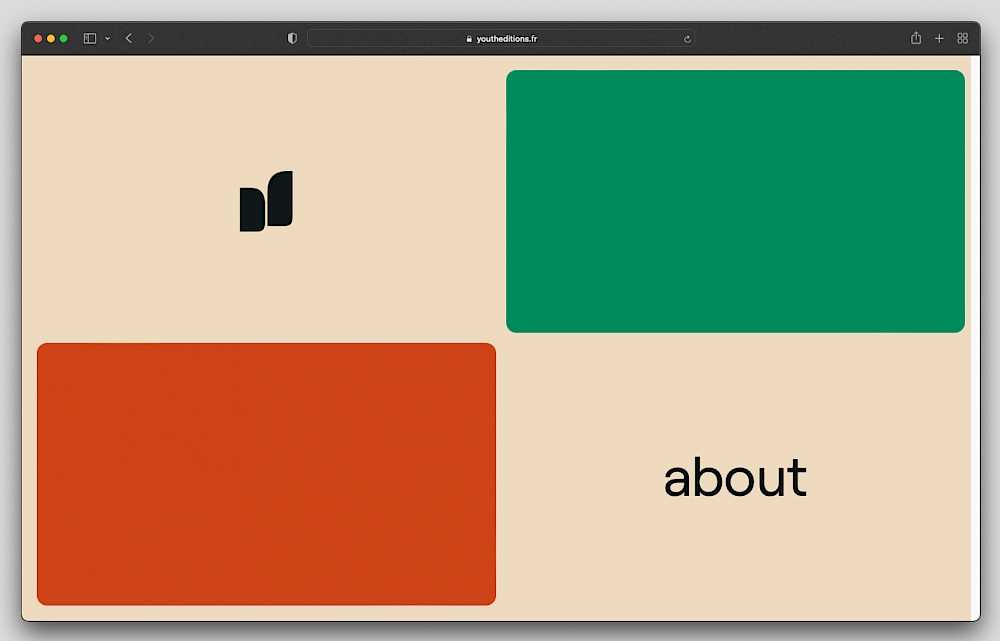Click the forward navigation arrow
Image resolution: width=1000 pixels, height=641 pixels.
[x=151, y=38]
